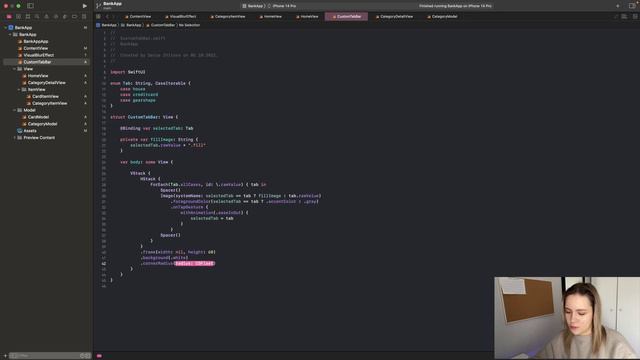Collapse the BankApp group folder
Screen dimensions: 640x360
[10, 35]
